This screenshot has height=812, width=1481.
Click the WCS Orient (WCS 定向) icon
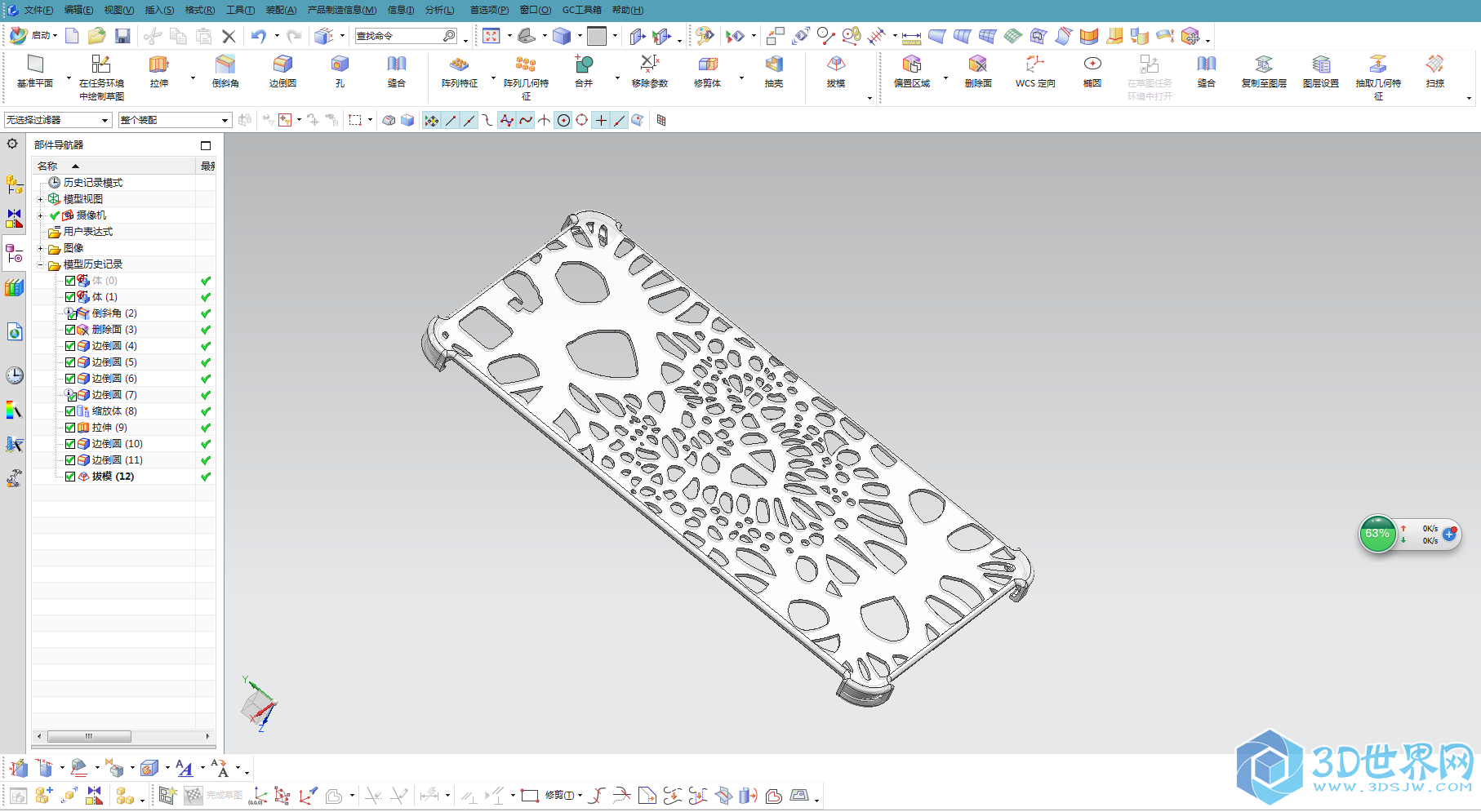point(1035,71)
